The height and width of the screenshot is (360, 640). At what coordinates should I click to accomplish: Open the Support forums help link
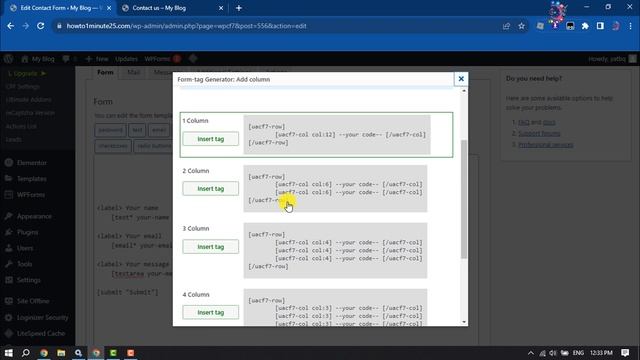[539, 133]
